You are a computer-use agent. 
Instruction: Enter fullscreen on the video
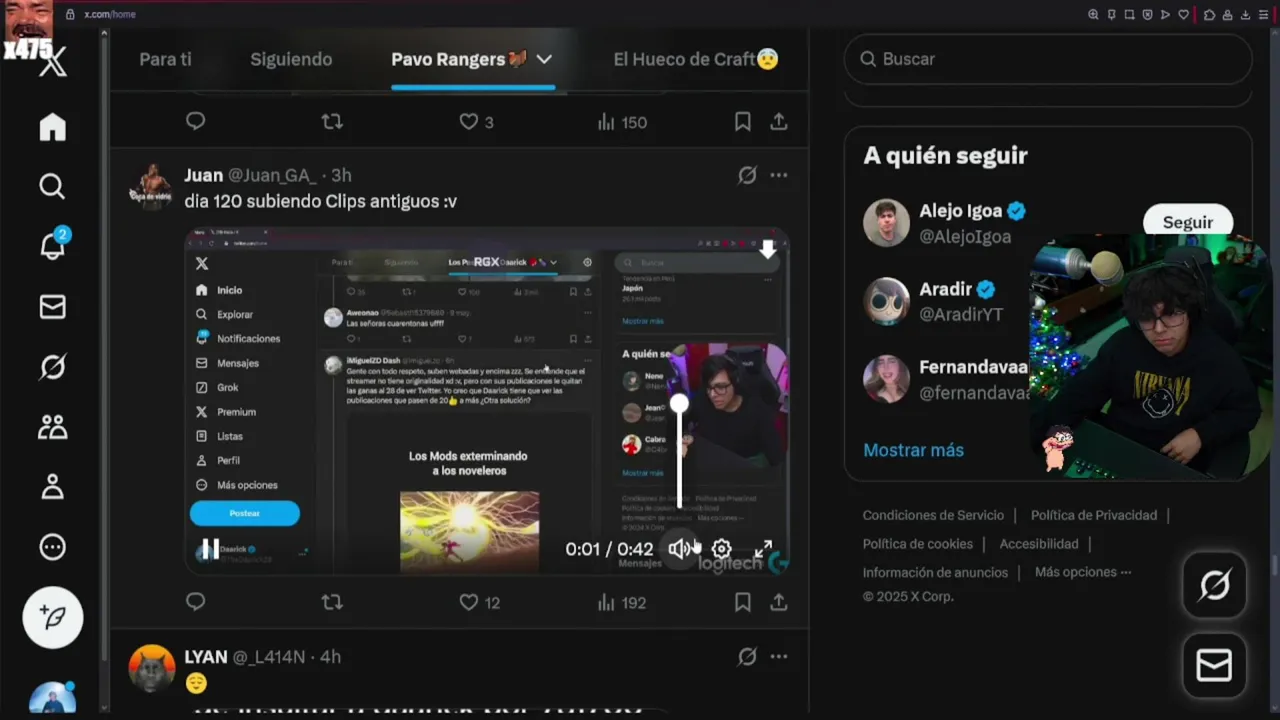coord(763,548)
